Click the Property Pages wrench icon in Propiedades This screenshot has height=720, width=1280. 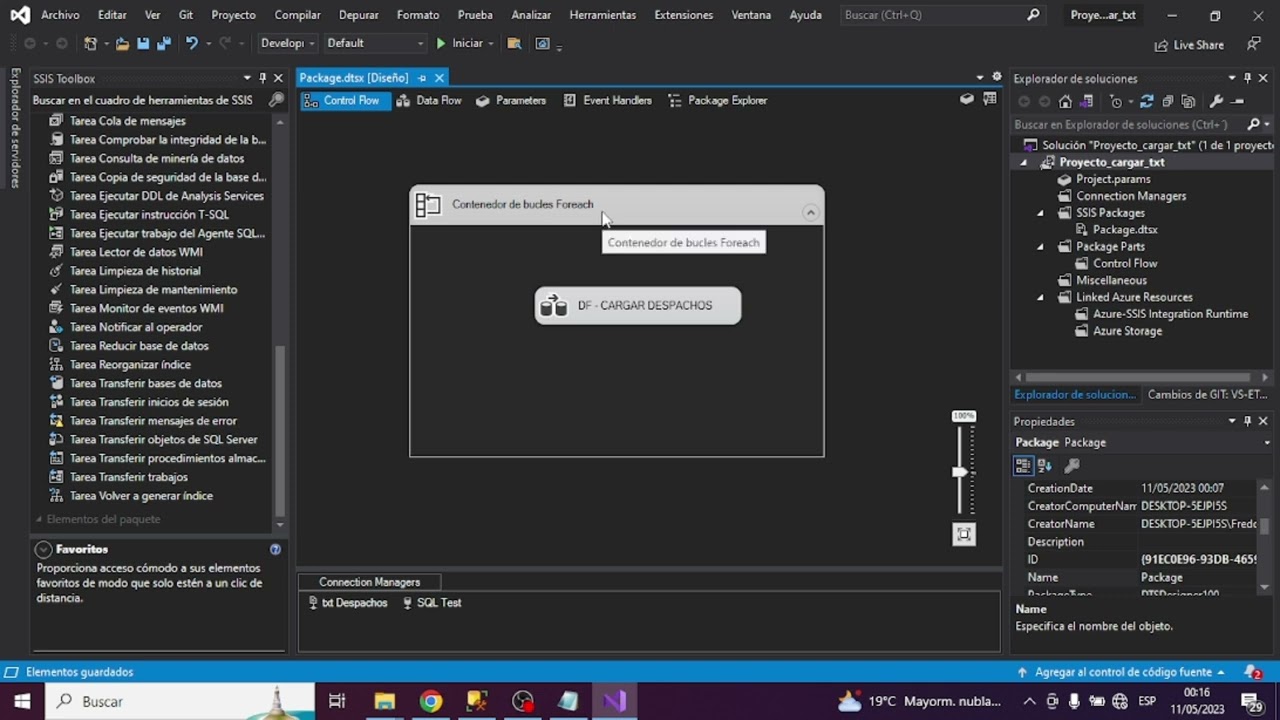pos(1071,465)
